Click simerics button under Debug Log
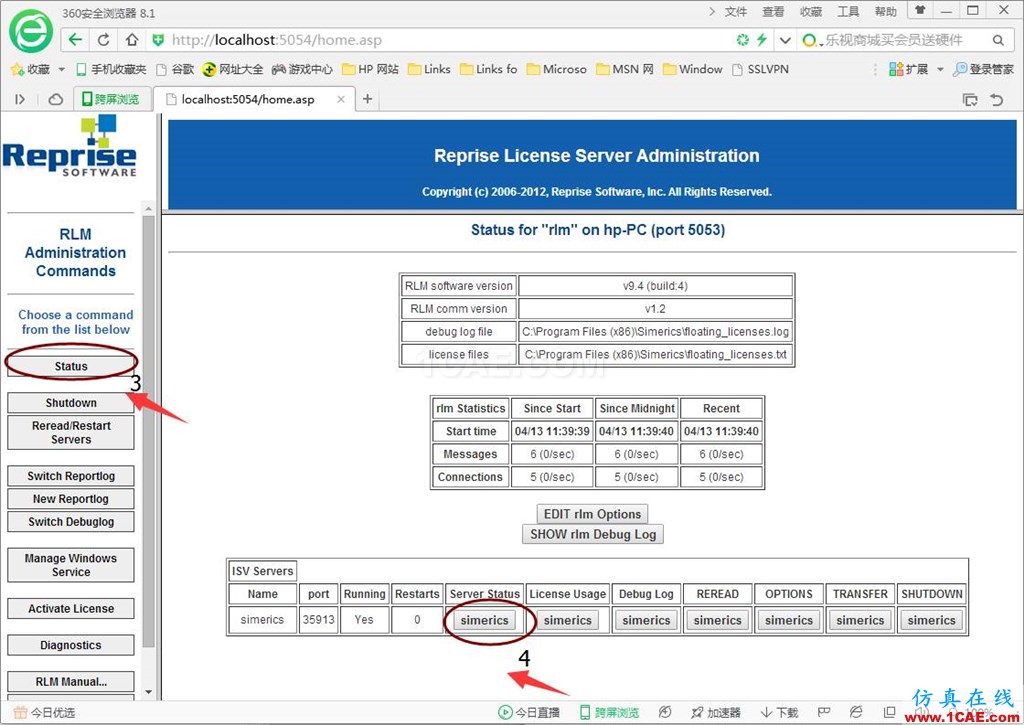 (x=647, y=620)
